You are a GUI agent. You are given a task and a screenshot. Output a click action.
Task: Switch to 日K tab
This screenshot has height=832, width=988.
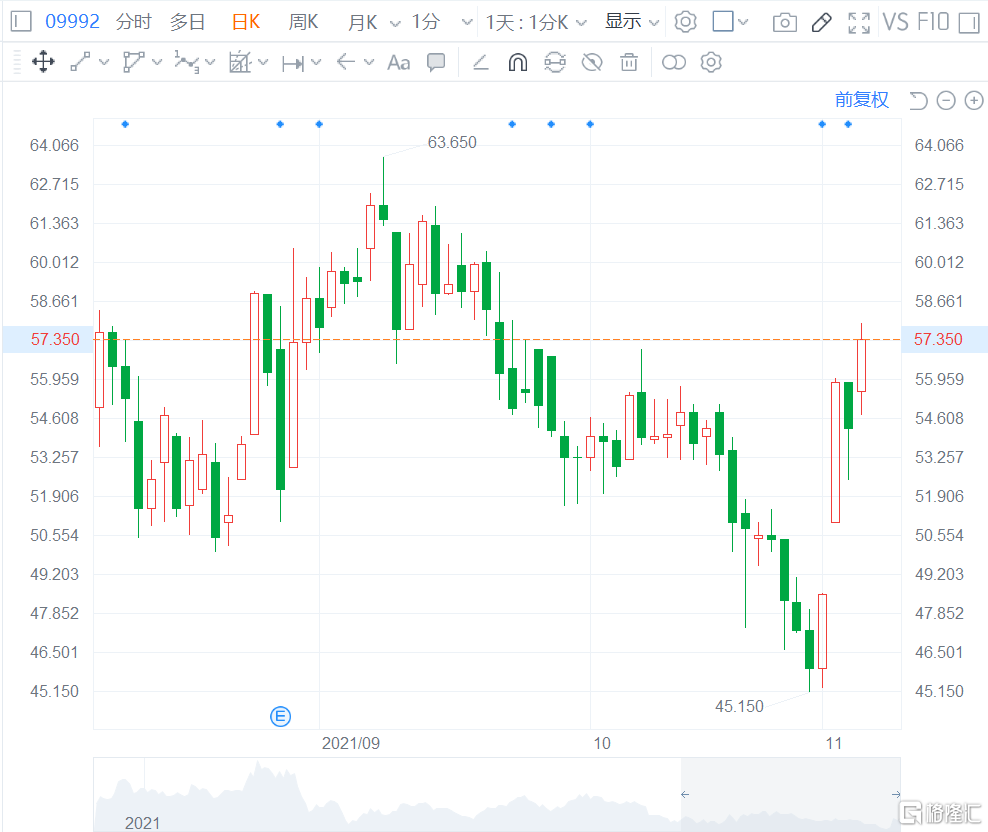(245, 22)
